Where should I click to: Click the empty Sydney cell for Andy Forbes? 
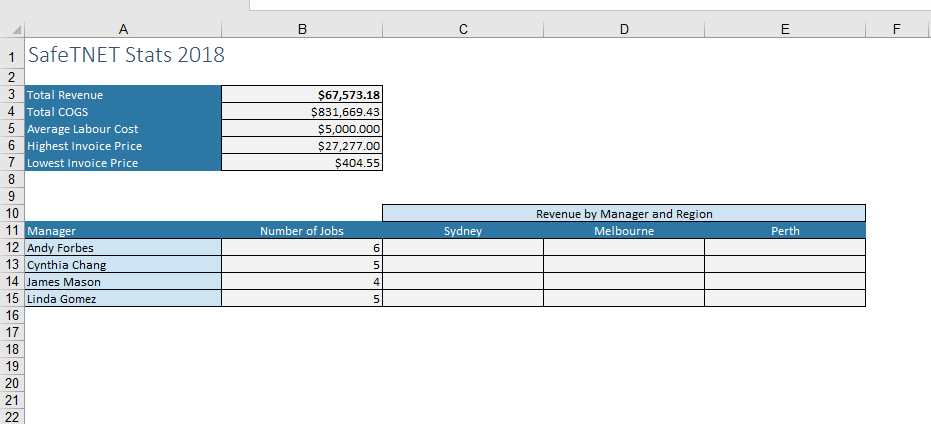463,248
